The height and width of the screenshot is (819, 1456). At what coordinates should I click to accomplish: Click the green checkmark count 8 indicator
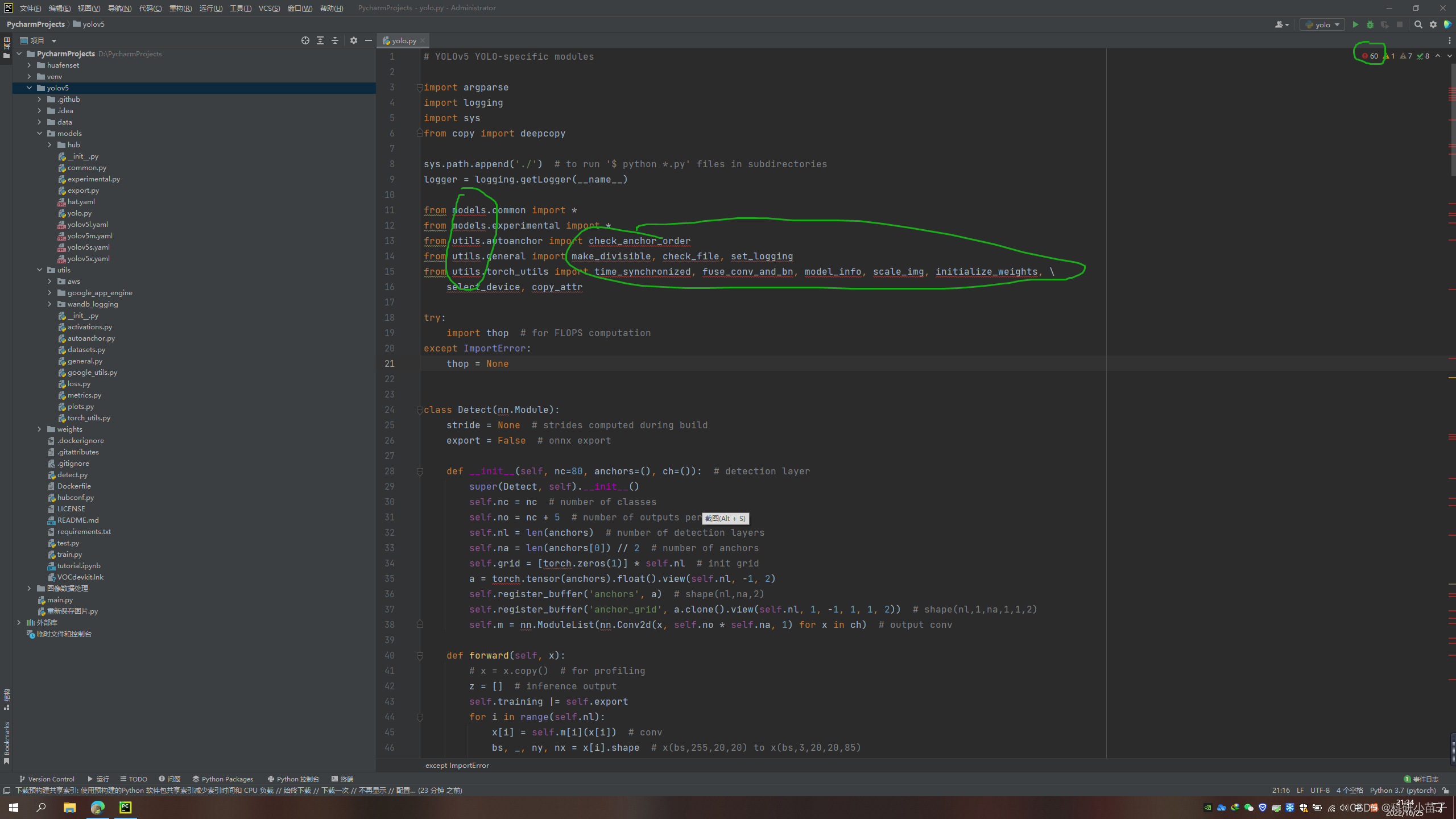click(x=1423, y=56)
